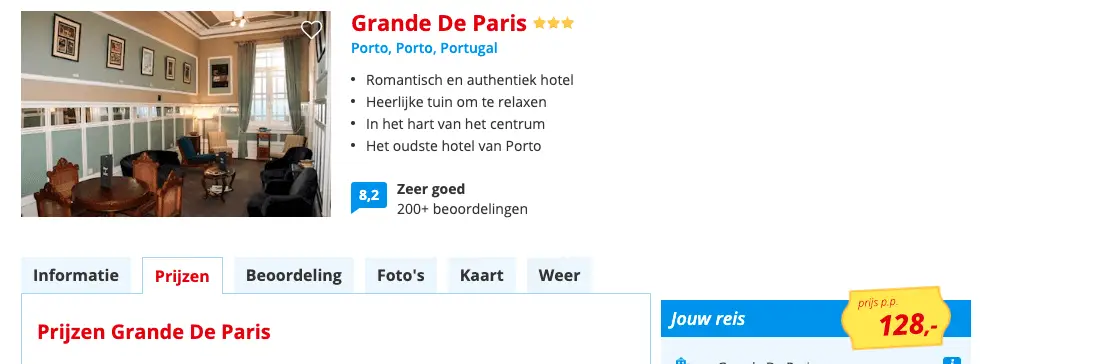Save hotel with the heart favorite icon
Screen dimensions: 1107x364
pos(311,30)
